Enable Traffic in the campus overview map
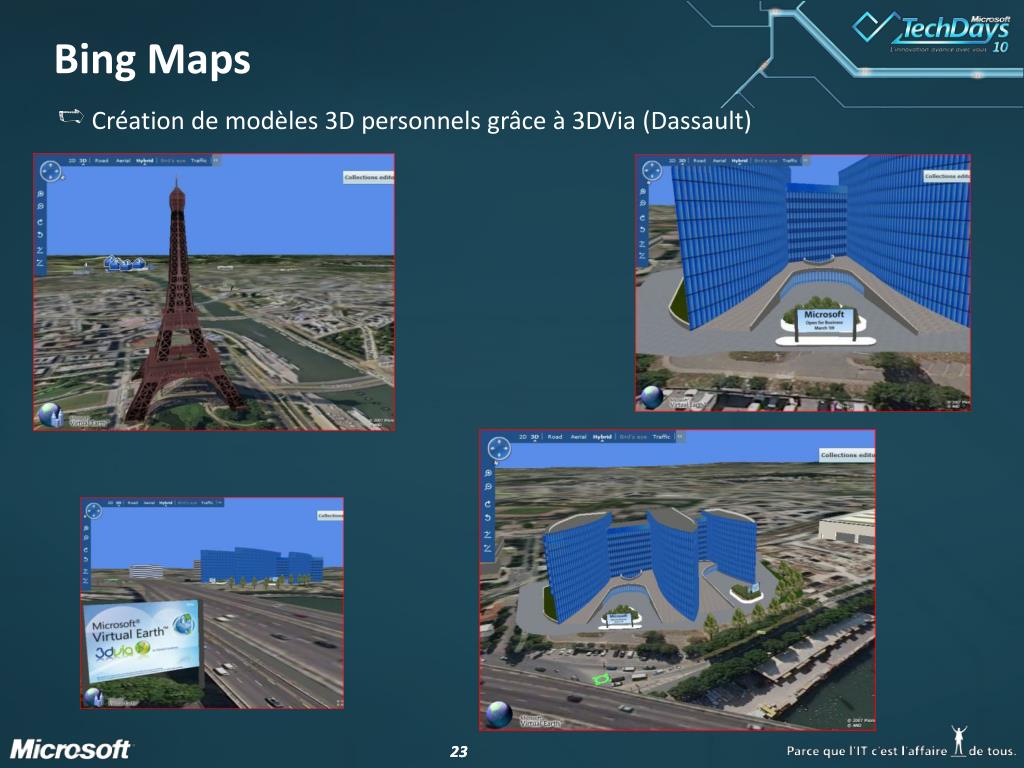Screen dimensions: 1024x768 point(662,437)
